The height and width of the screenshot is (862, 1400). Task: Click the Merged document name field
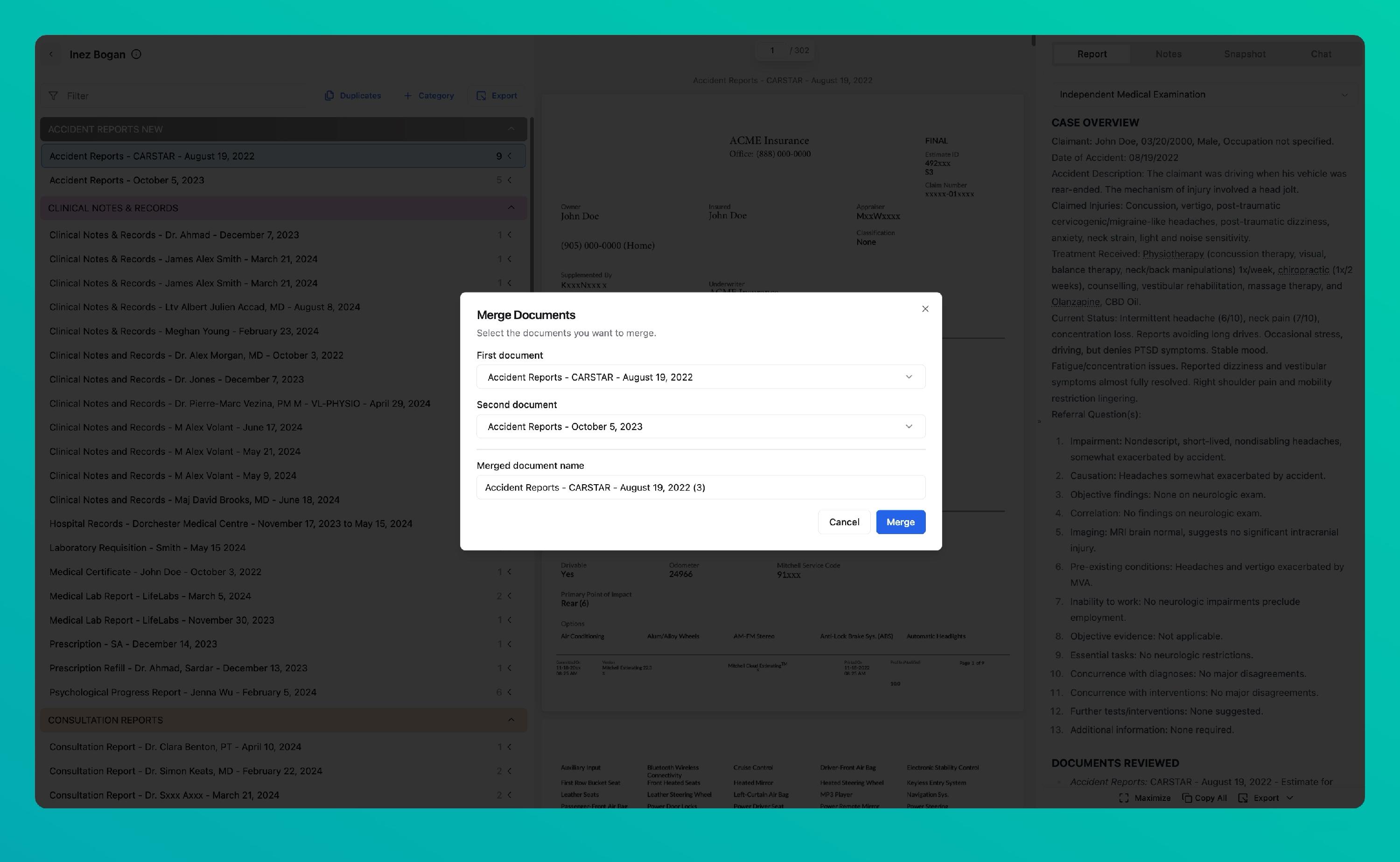coord(700,487)
